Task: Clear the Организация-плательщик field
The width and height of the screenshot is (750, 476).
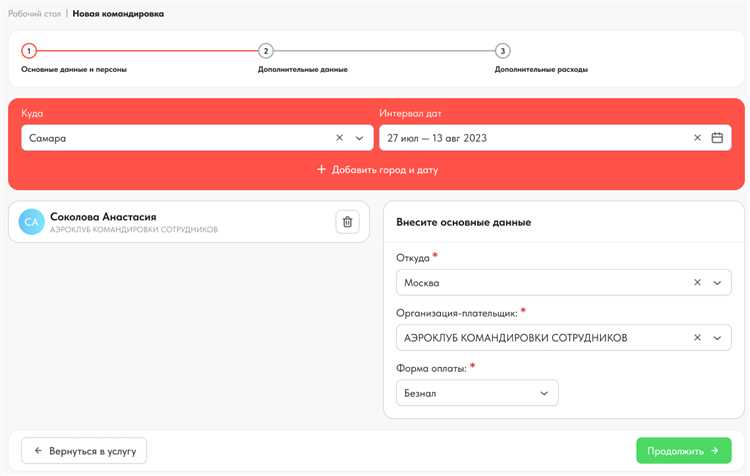Action: click(x=697, y=337)
